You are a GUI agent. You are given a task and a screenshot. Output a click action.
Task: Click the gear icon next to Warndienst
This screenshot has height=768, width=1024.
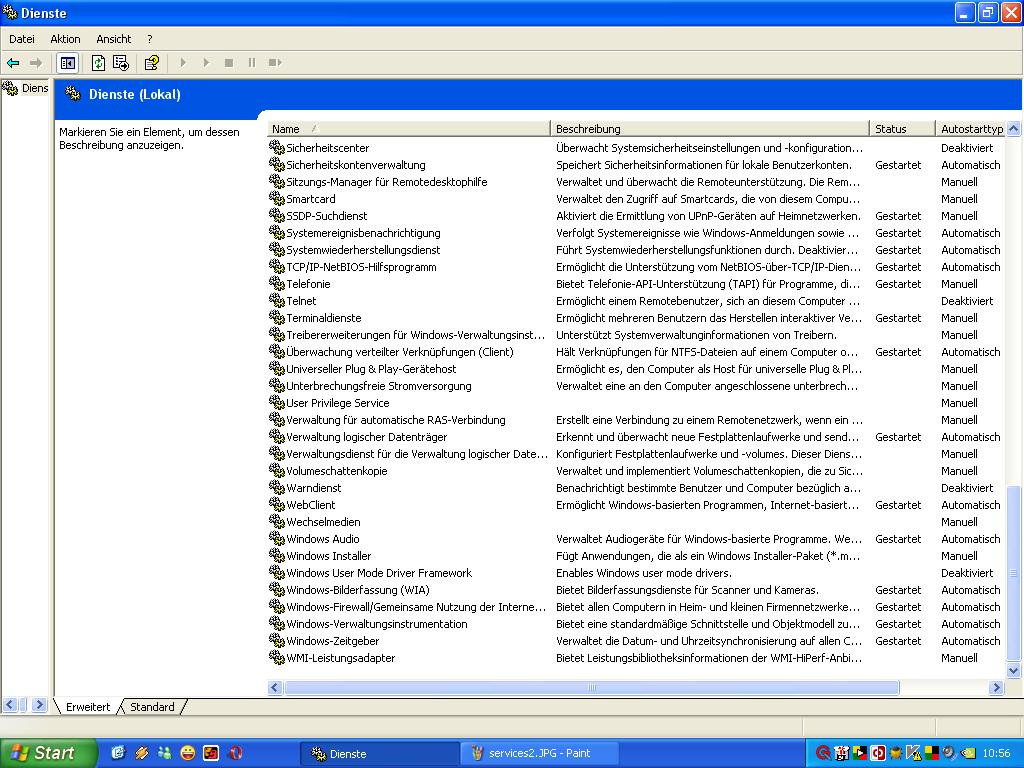click(x=277, y=488)
